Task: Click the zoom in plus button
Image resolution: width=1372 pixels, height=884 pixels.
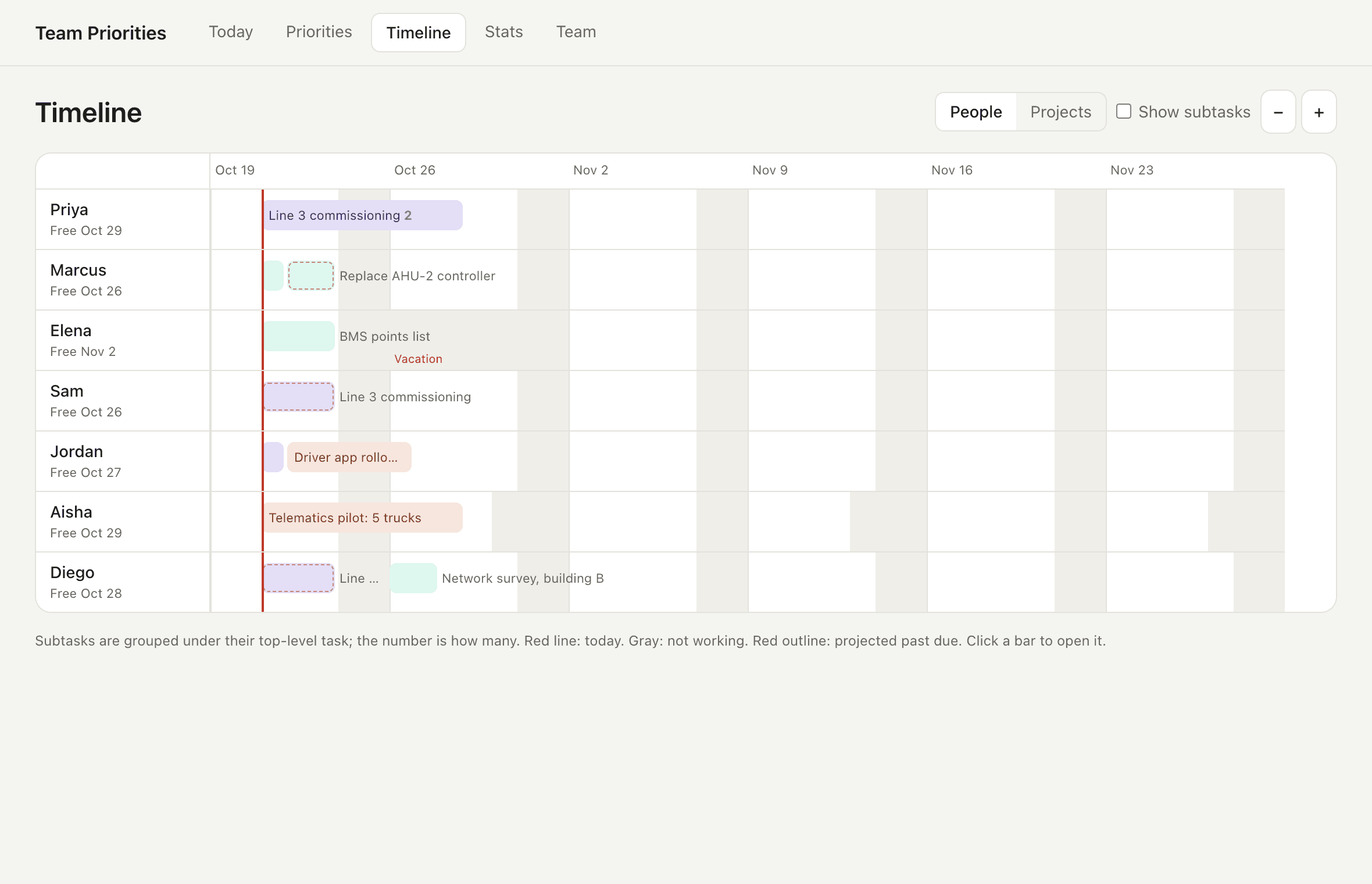Action: click(1319, 112)
